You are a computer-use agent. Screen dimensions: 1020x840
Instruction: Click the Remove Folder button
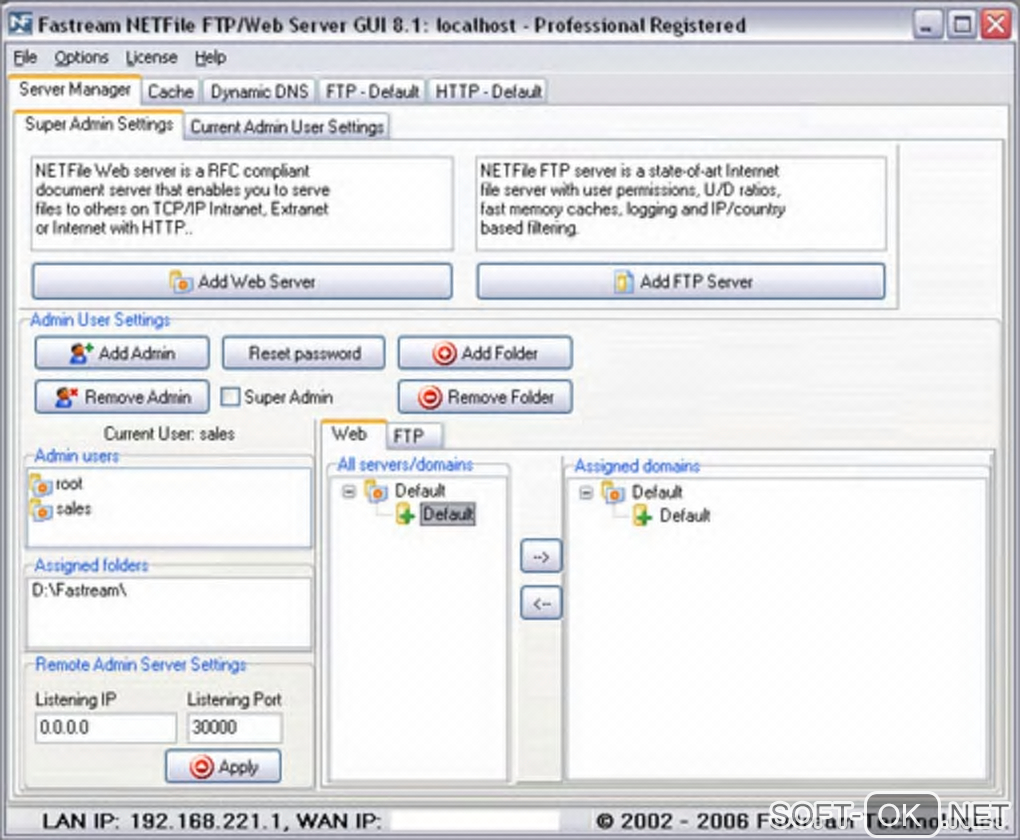[485, 396]
